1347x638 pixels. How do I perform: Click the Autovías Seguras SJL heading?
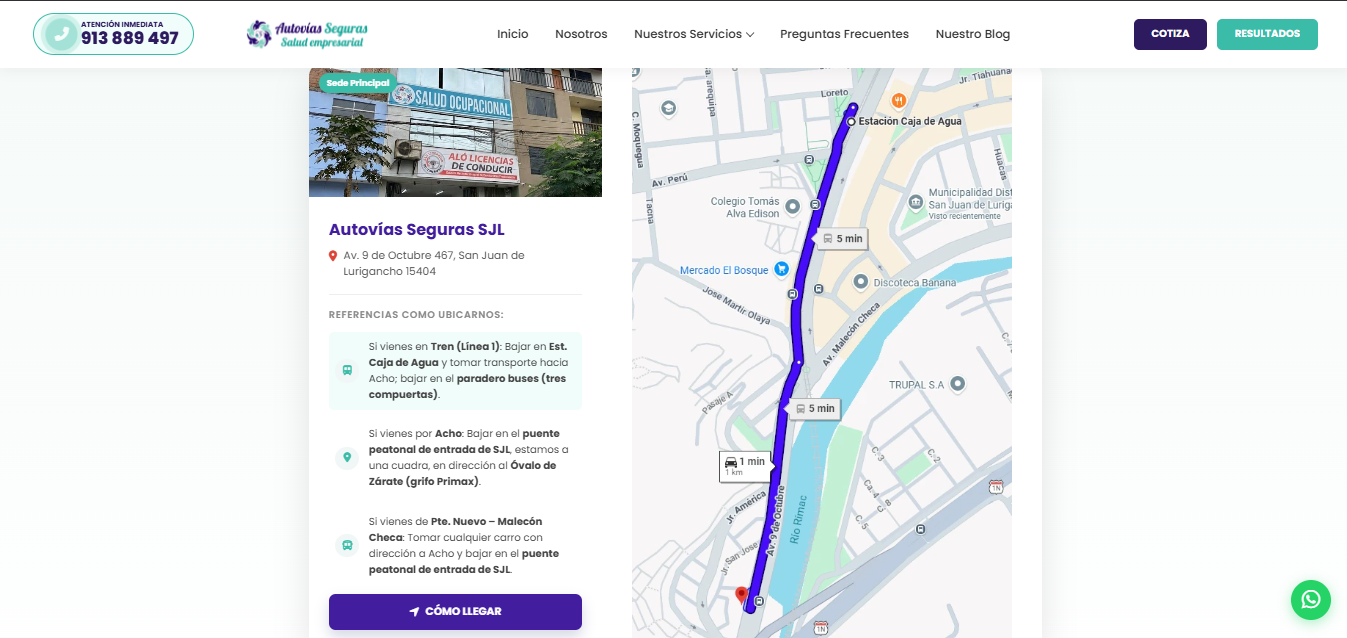point(417,230)
